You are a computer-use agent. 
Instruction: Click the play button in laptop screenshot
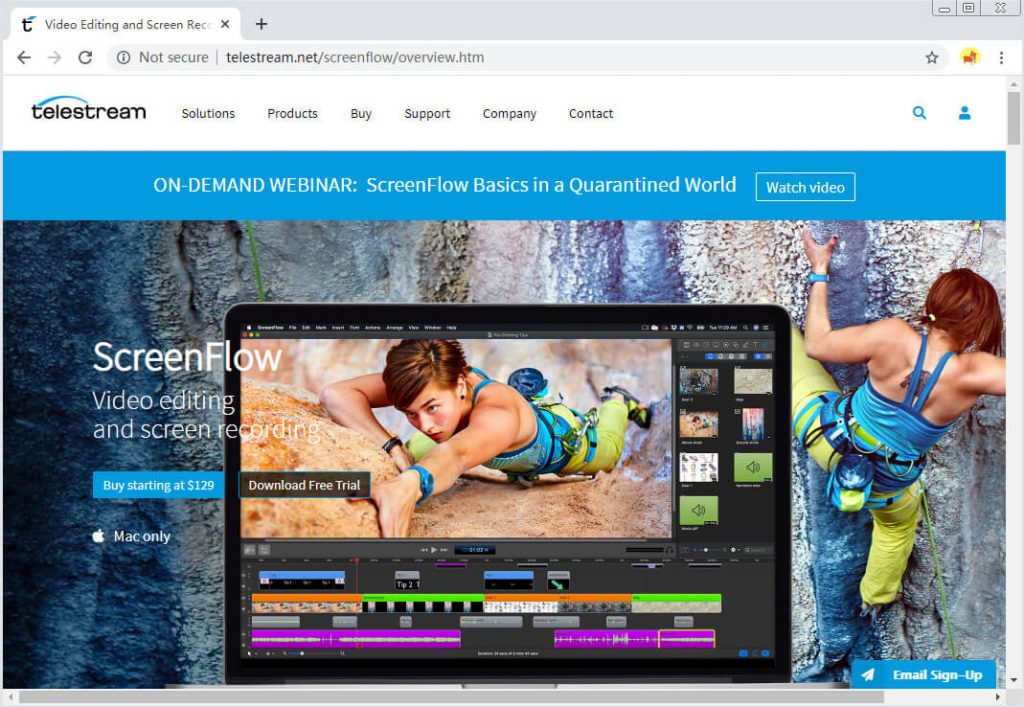click(434, 550)
